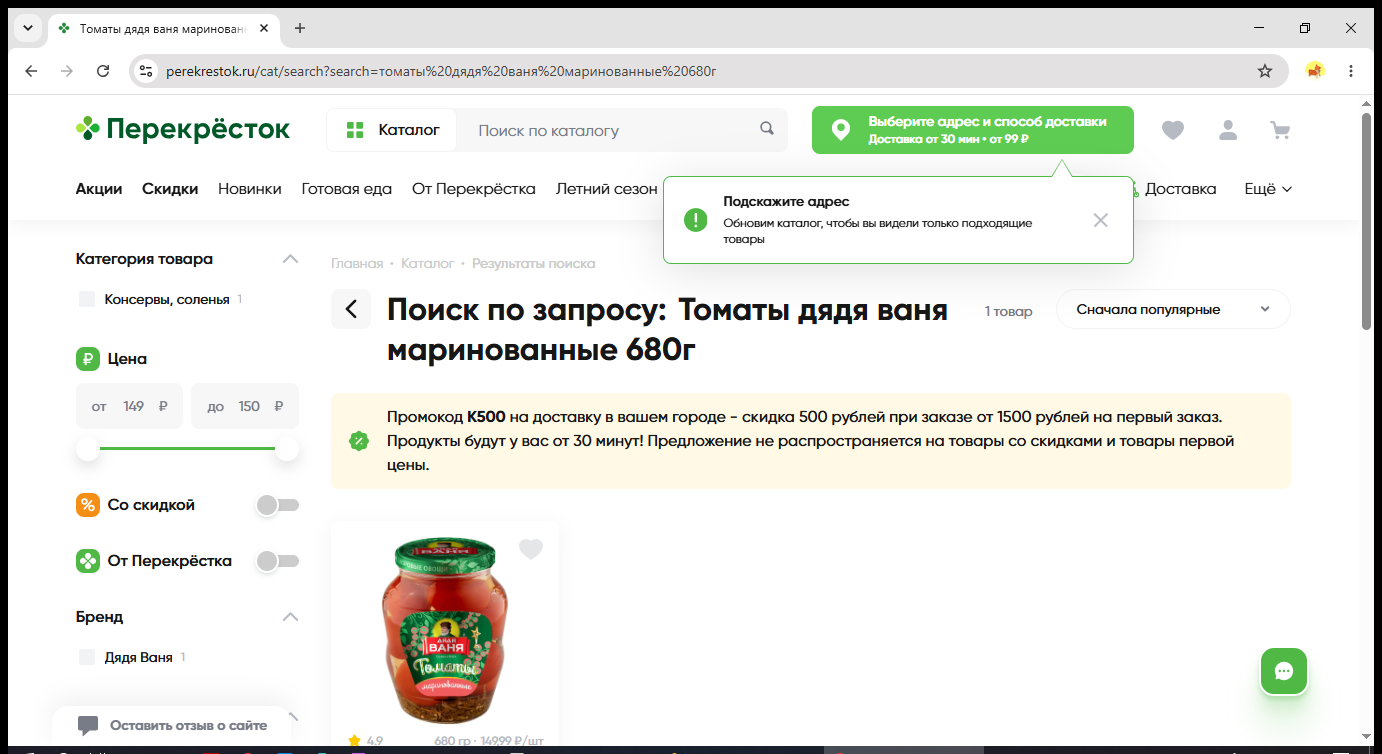Open the Chrome three-dot menu
1382x754 pixels.
tap(1351, 71)
